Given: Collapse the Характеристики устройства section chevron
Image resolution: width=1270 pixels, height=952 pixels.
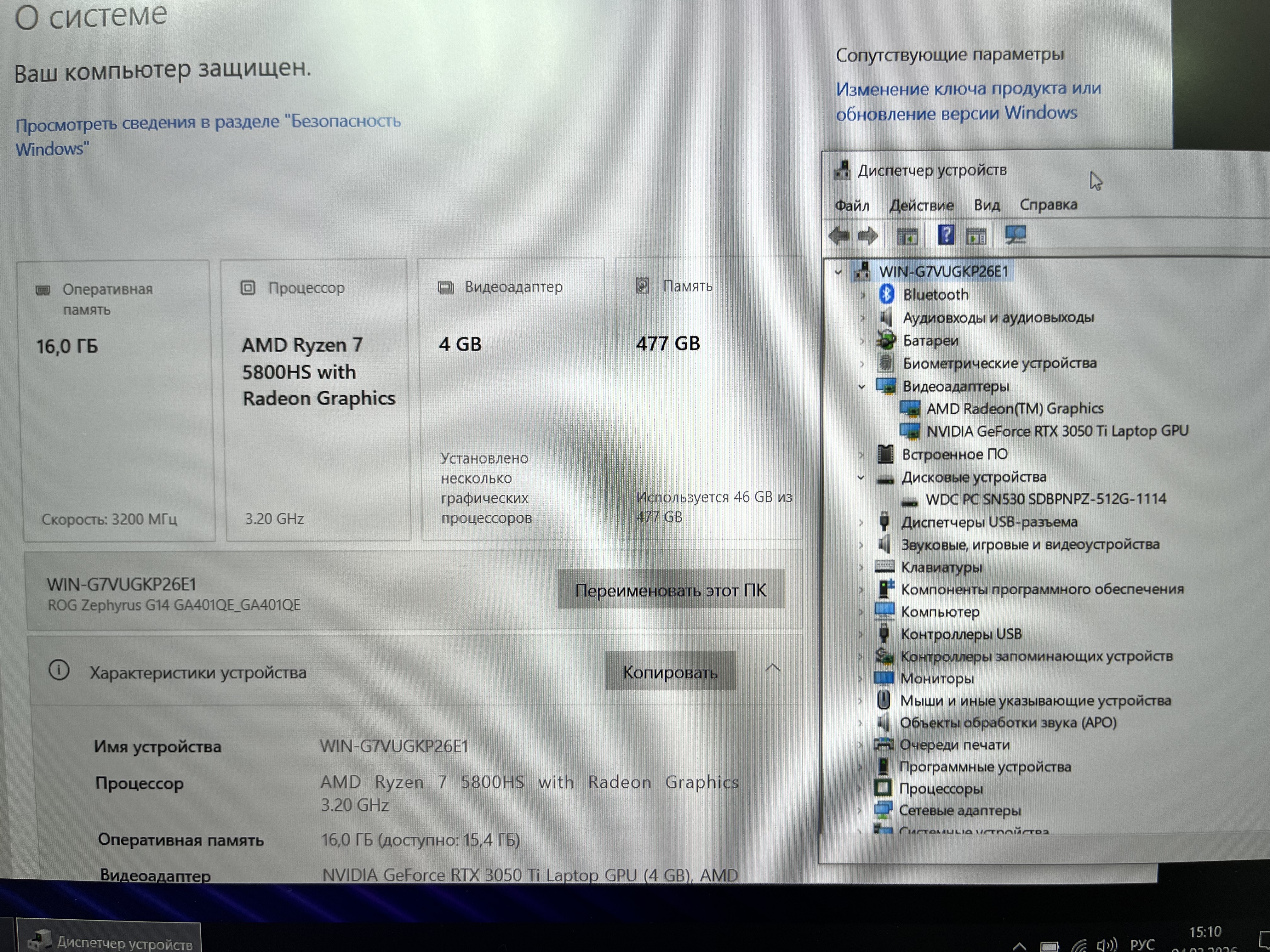Looking at the screenshot, I should 773,668.
